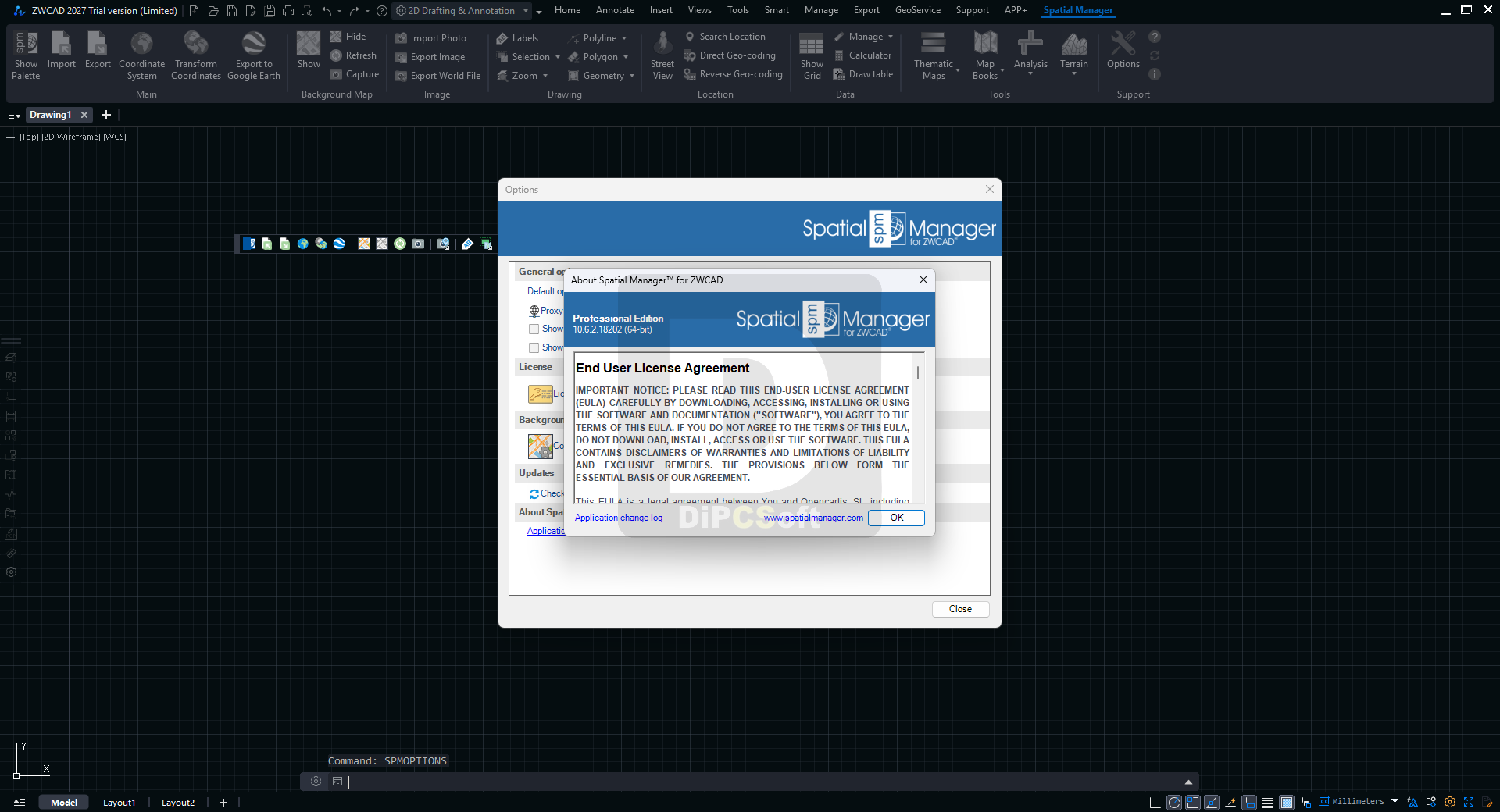Add a new layout with plus button
Screen dimensions: 1500x812
(223, 803)
